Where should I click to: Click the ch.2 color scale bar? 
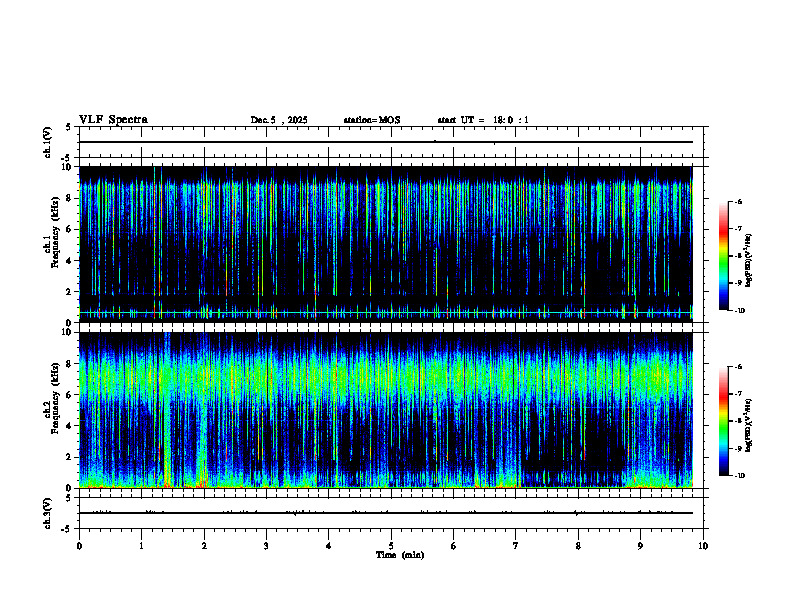tap(723, 421)
